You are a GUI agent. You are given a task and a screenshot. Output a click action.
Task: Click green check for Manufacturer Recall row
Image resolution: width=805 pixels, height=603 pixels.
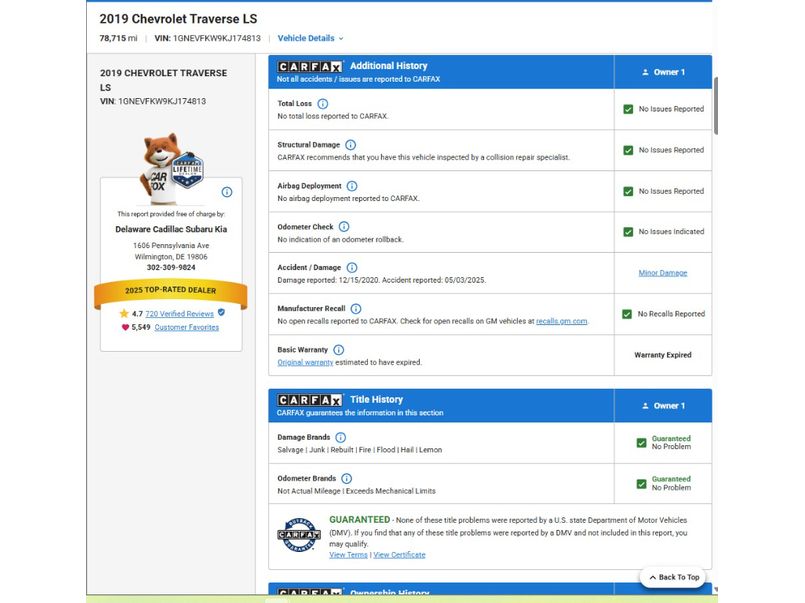click(x=627, y=314)
